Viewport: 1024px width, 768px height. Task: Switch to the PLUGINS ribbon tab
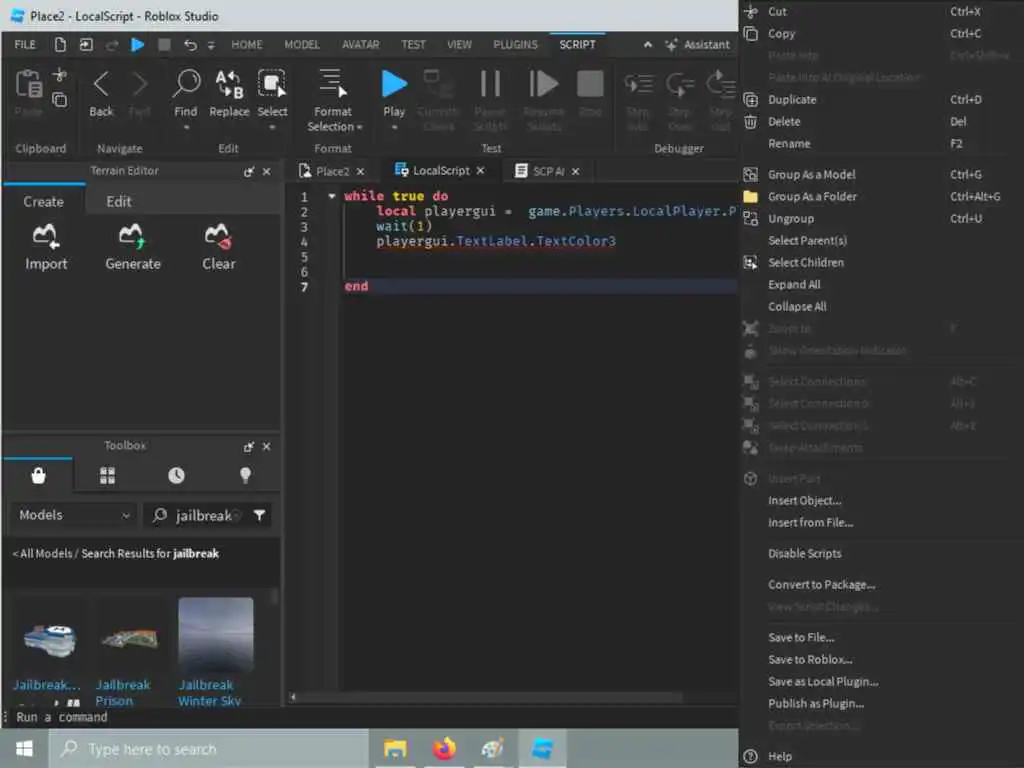click(515, 44)
